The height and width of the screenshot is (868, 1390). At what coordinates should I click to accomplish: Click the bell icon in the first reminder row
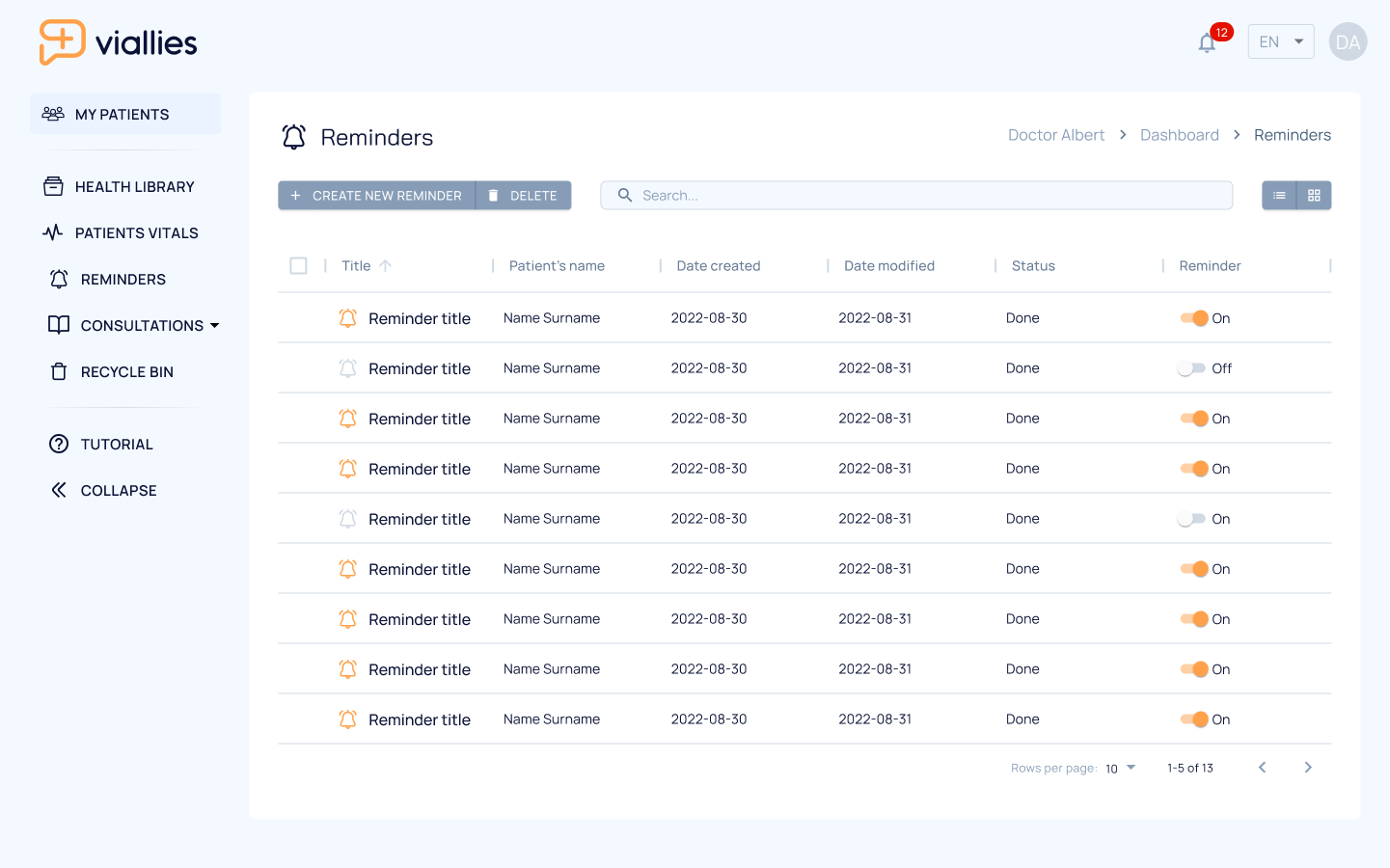coord(348,318)
